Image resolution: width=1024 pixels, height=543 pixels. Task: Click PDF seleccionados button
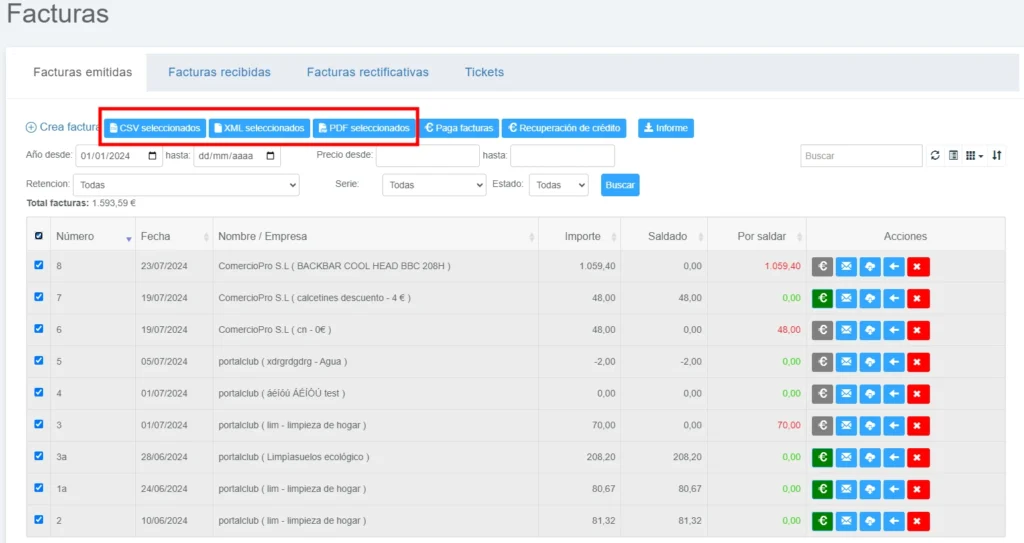click(364, 128)
